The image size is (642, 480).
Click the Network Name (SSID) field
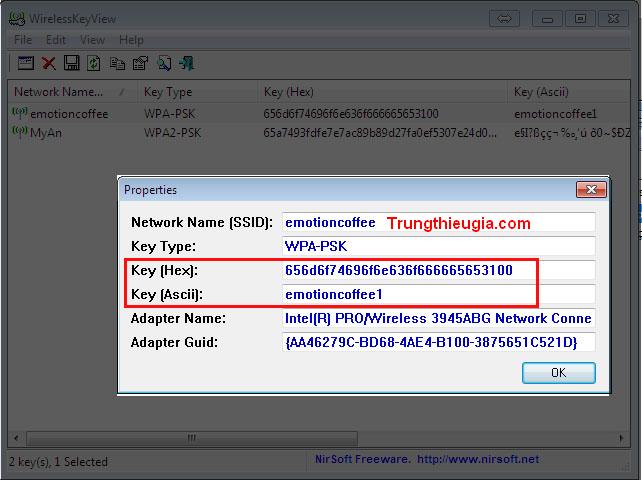tap(439, 222)
